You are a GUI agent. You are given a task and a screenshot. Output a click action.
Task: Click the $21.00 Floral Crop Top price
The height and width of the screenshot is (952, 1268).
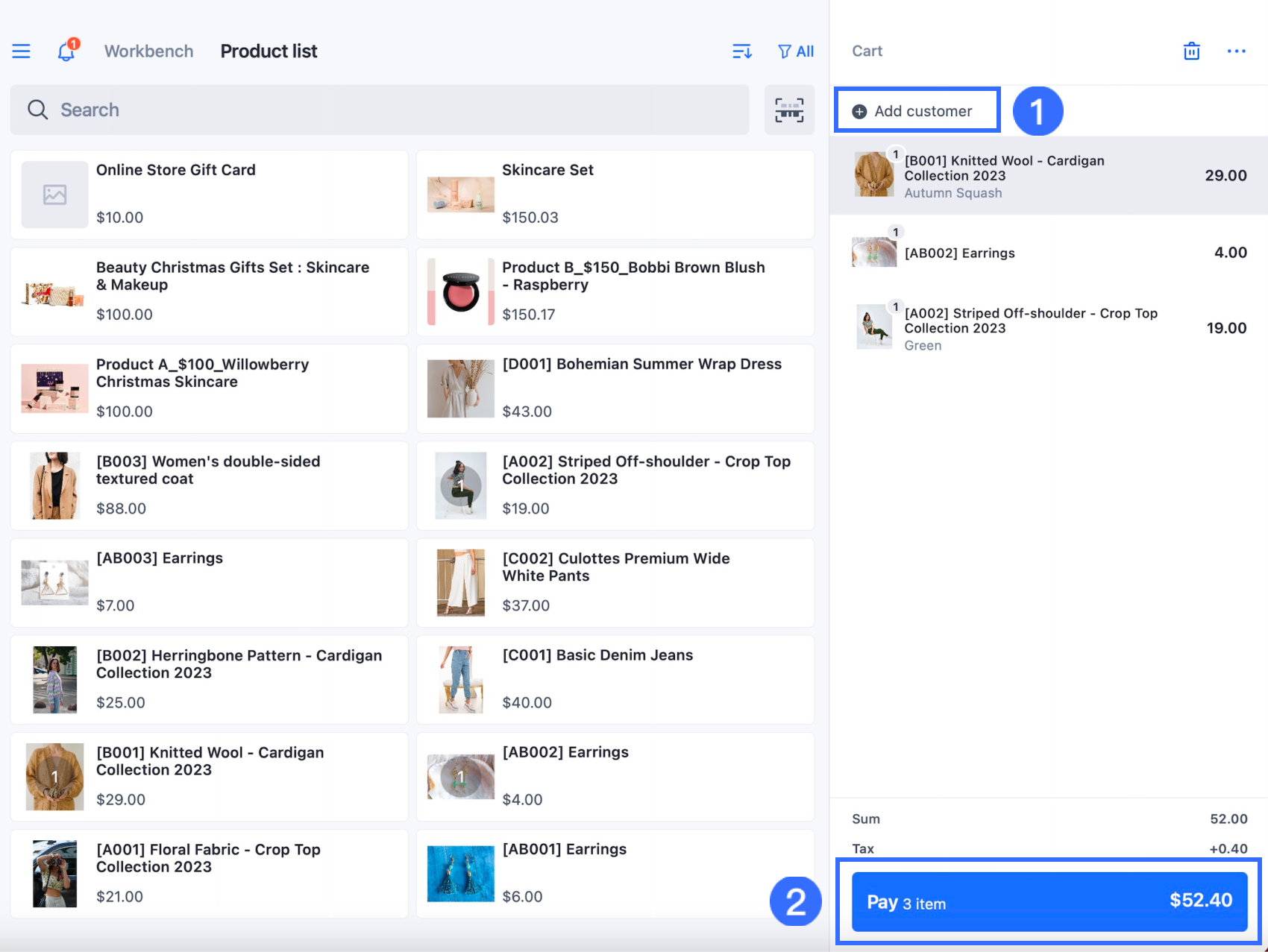[120, 896]
